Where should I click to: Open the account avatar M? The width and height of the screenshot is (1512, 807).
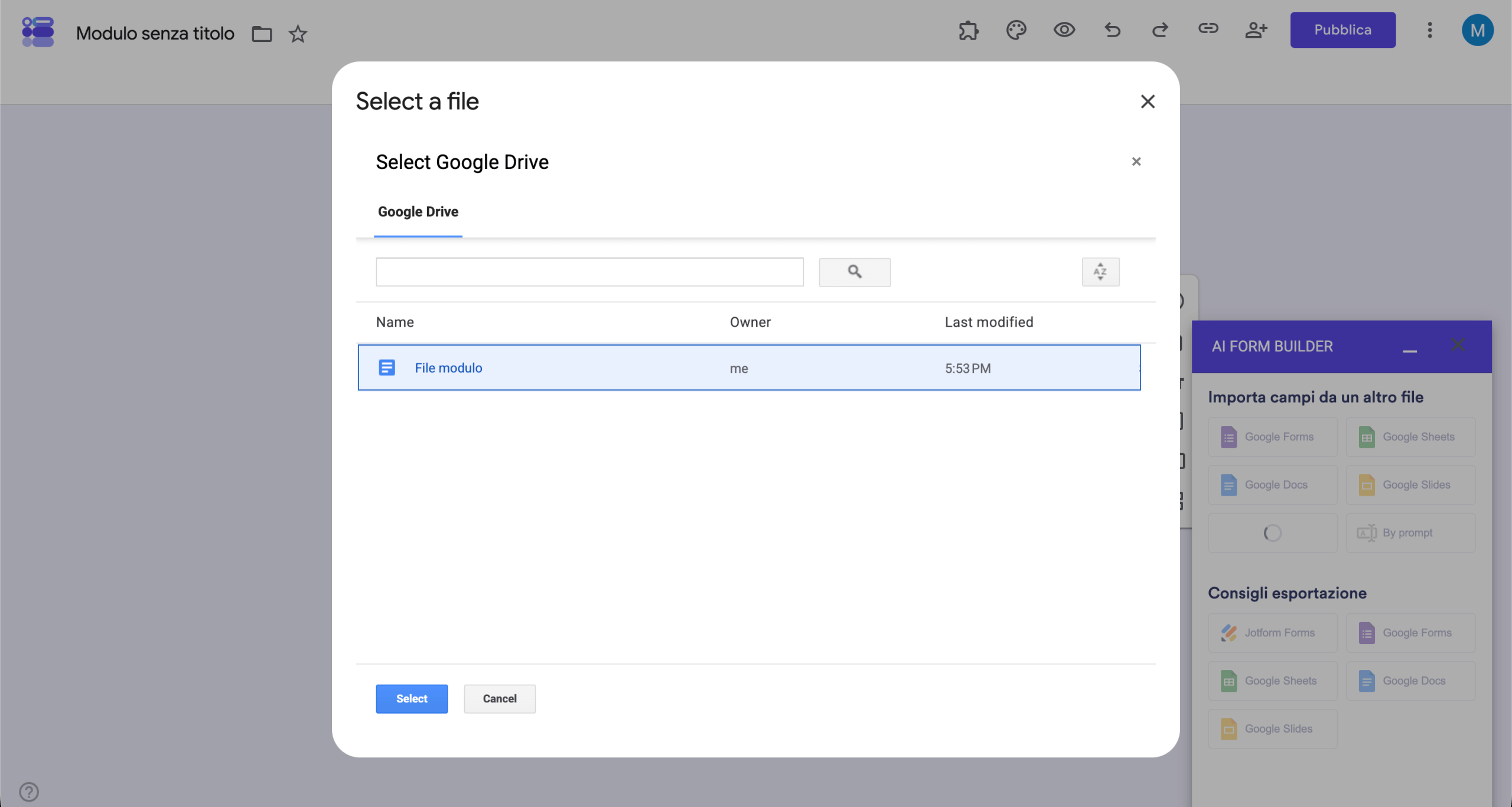point(1477,30)
